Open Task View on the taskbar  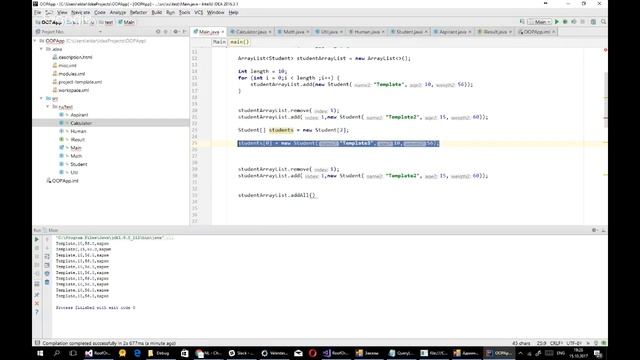[73, 353]
